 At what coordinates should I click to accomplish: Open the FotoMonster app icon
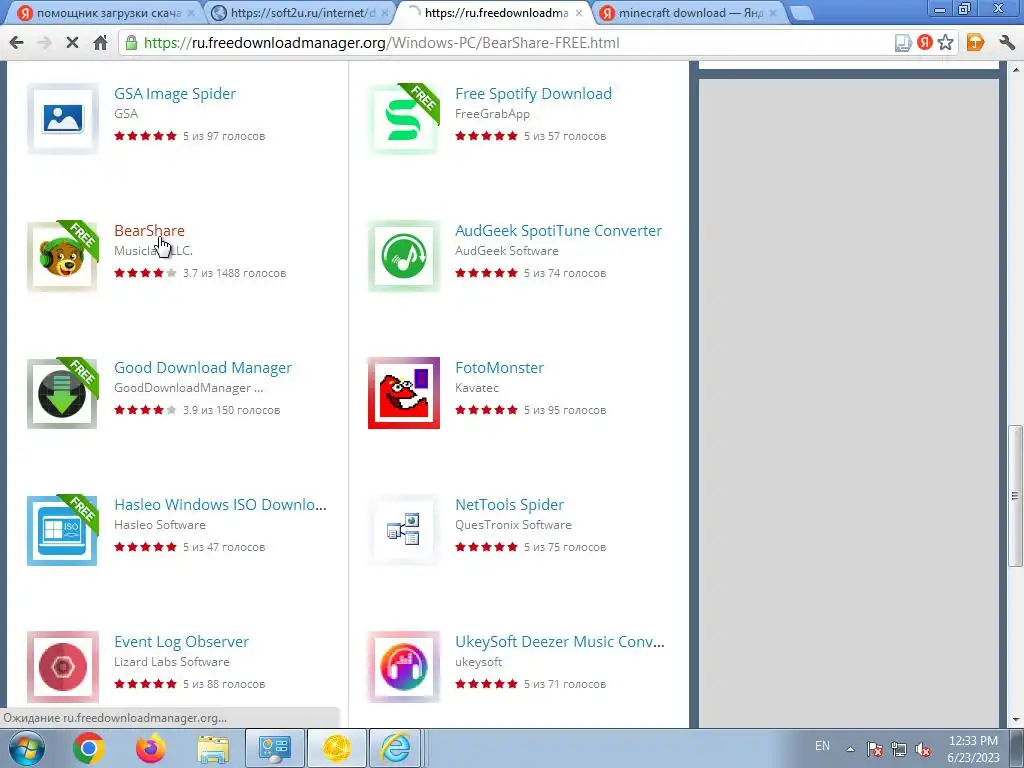pyautogui.click(x=404, y=392)
